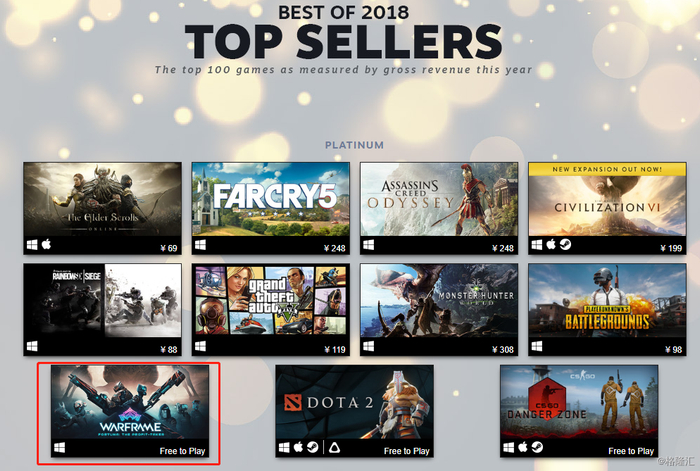Click the Windows icon under Far Cry 5

pyautogui.click(x=200, y=245)
